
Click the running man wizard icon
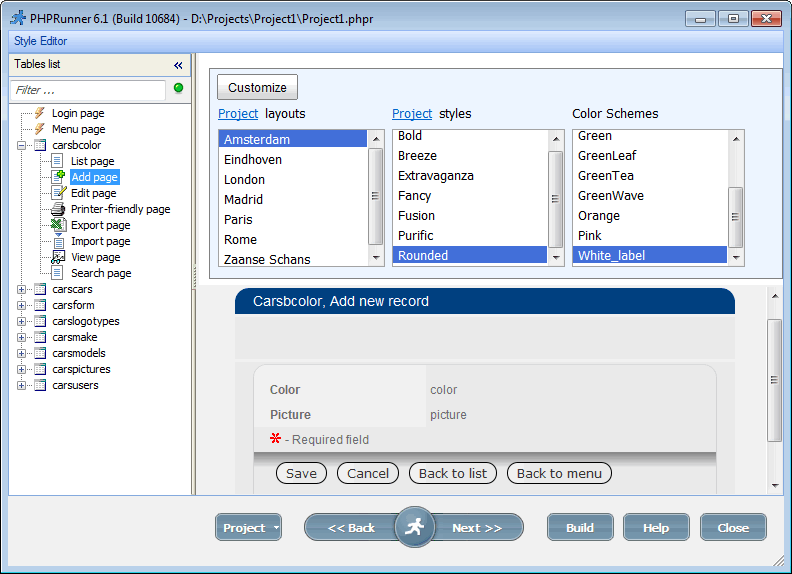pyautogui.click(x=414, y=527)
